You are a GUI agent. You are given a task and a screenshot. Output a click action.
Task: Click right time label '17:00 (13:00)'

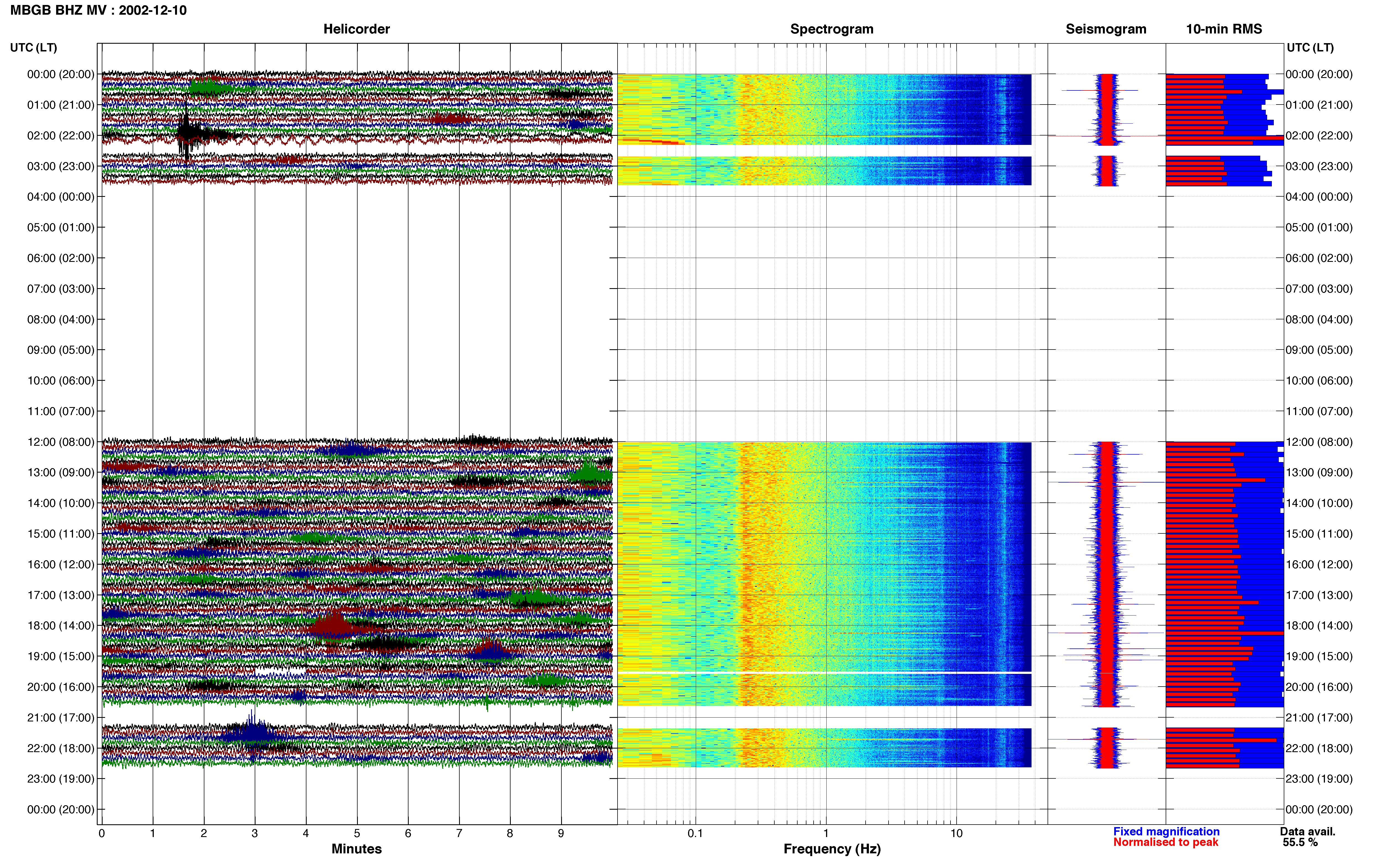[x=1319, y=595]
